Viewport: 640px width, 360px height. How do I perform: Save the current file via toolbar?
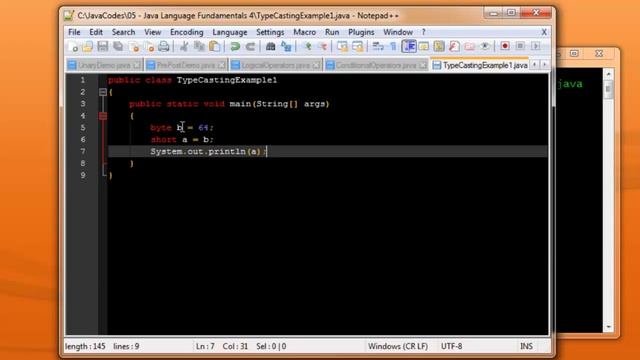click(x=102, y=47)
